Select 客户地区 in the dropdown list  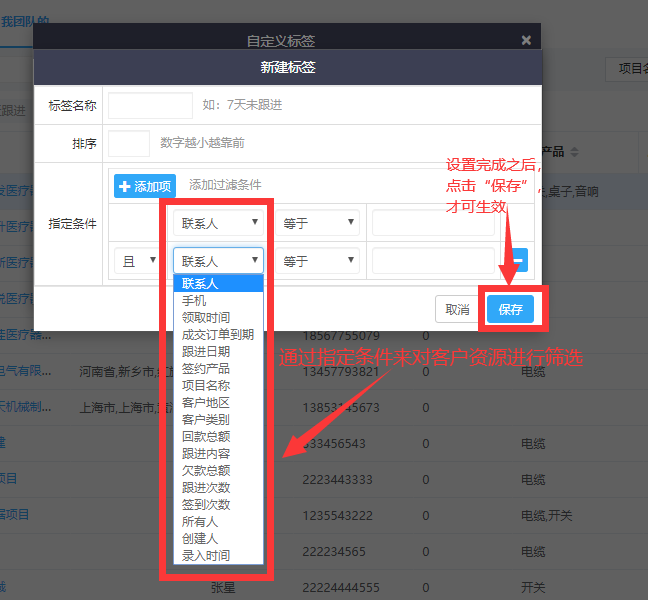pyautogui.click(x=218, y=402)
